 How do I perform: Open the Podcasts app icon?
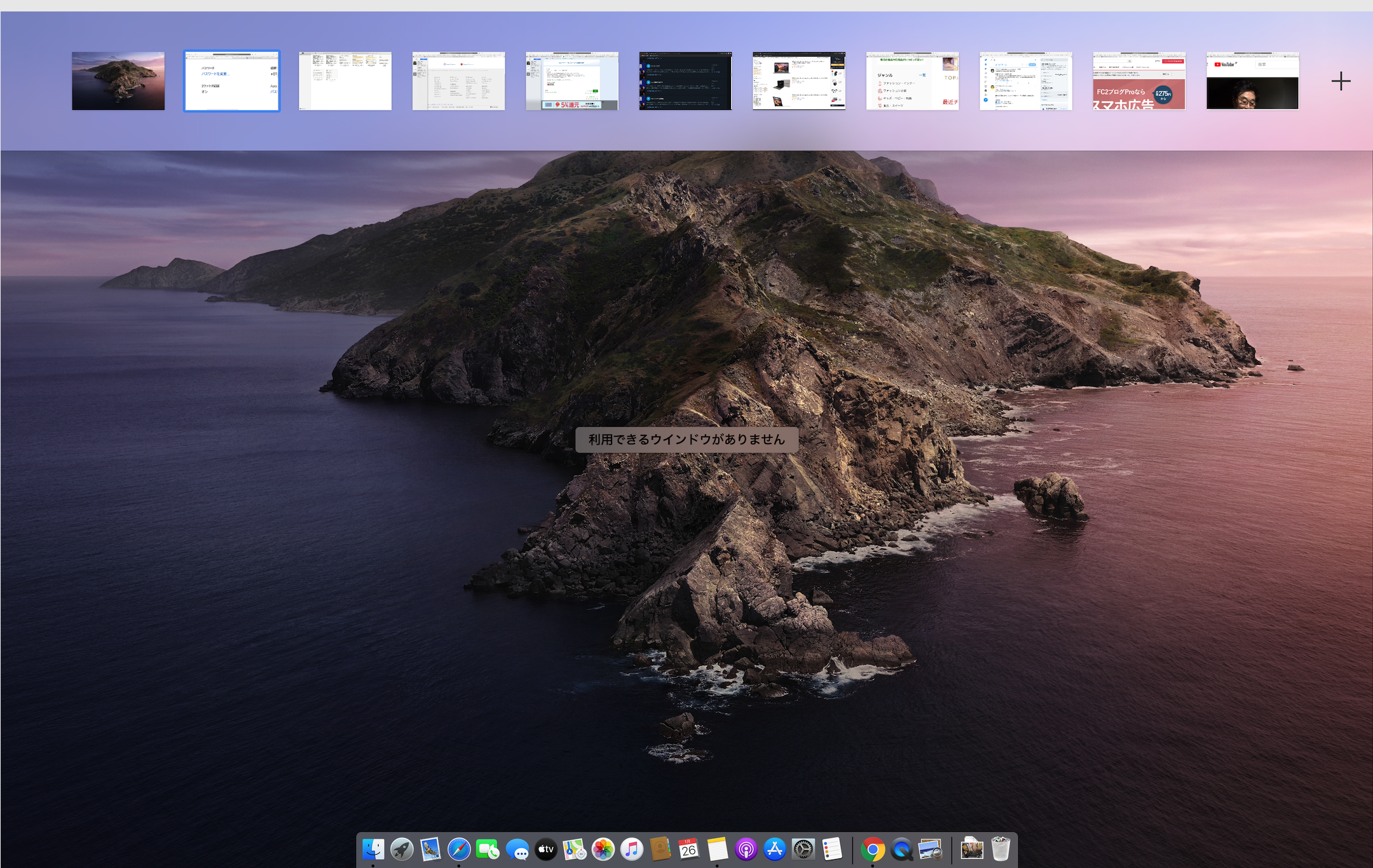pyautogui.click(x=746, y=849)
